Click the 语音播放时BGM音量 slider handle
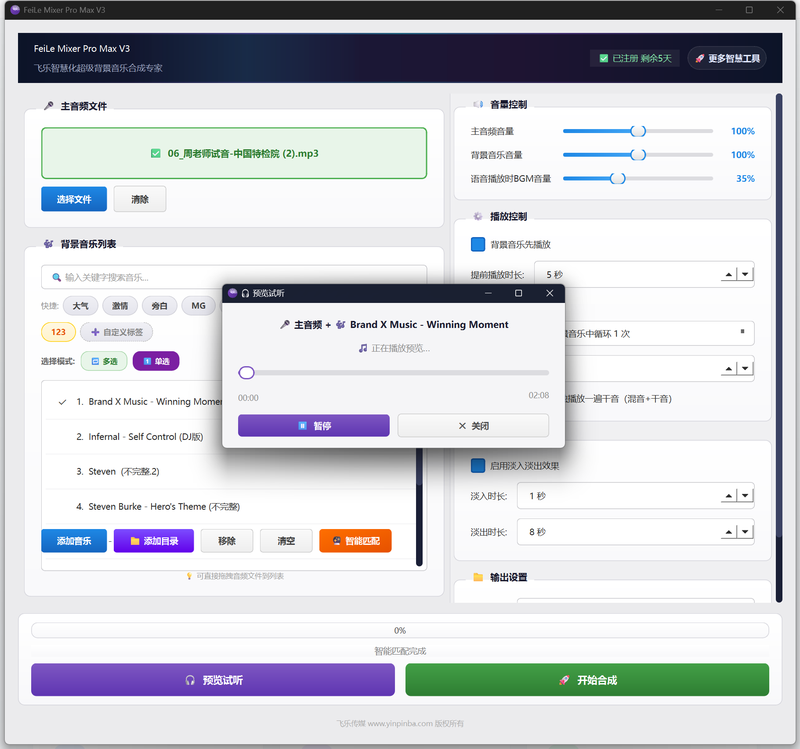Viewport: 800px width, 749px height. (617, 179)
